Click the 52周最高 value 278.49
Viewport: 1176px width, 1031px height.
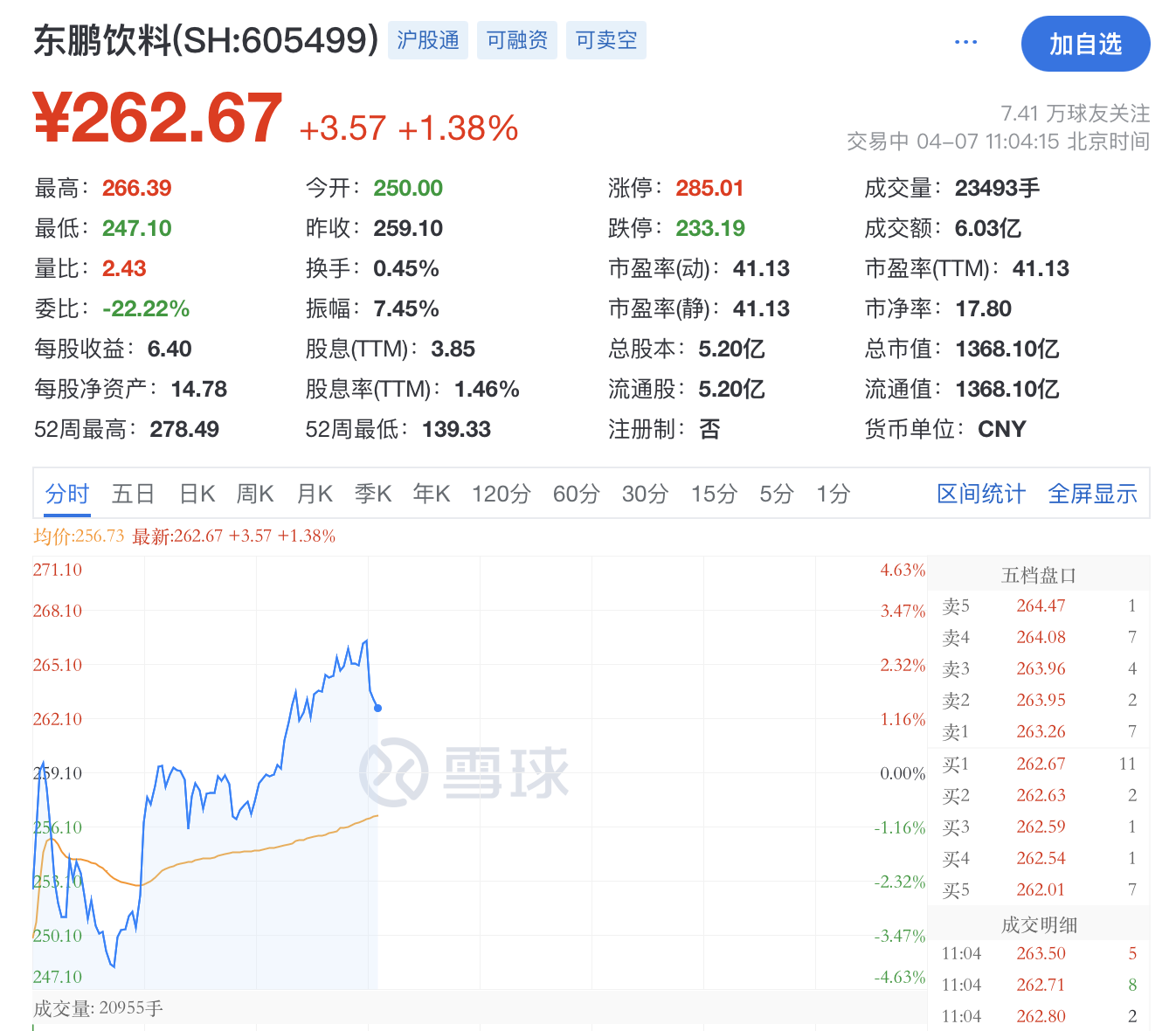coord(184,429)
